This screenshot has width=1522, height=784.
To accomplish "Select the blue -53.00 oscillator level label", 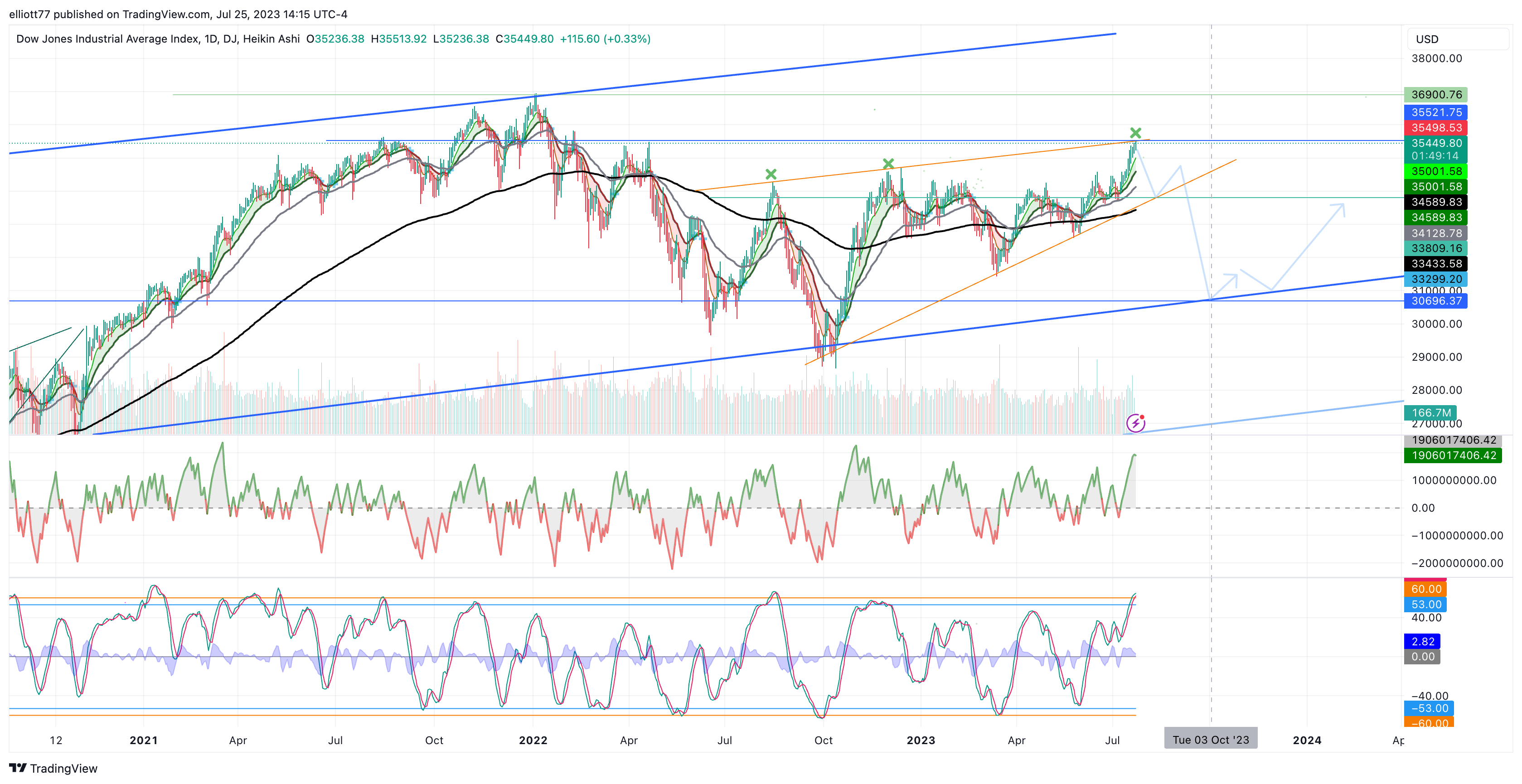I will point(1429,708).
